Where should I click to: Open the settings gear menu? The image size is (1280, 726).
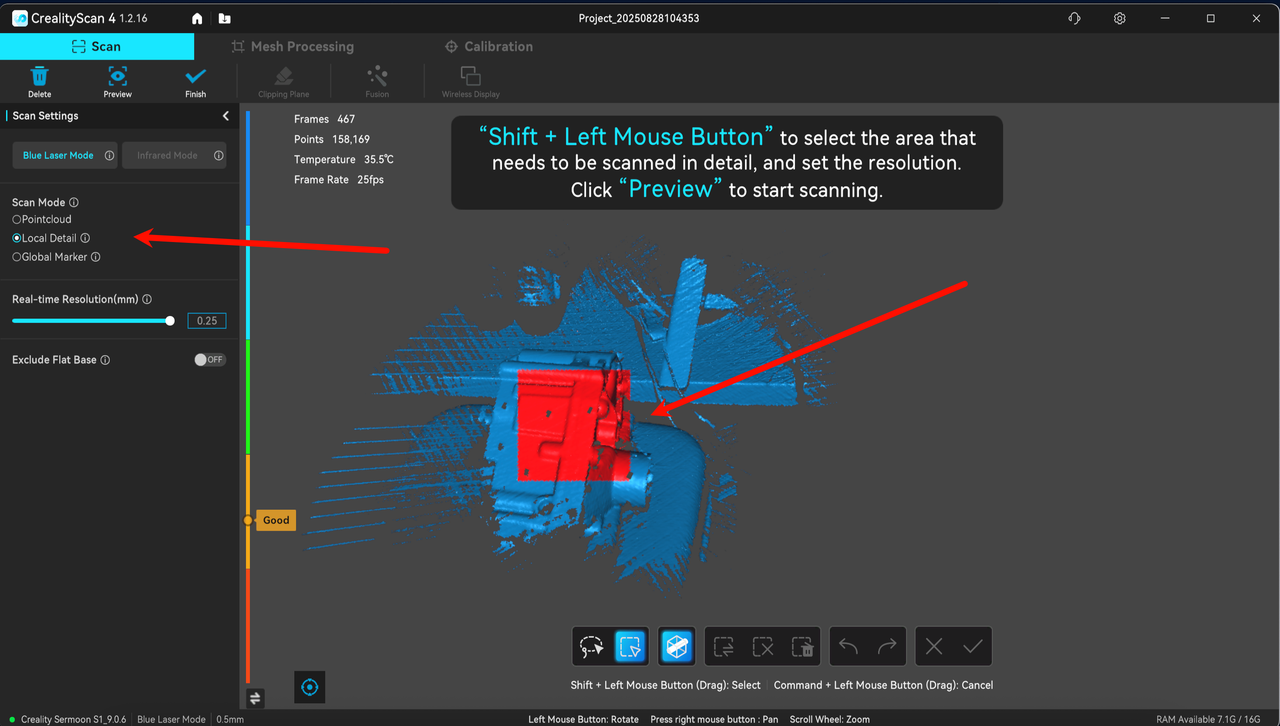[x=1120, y=19]
